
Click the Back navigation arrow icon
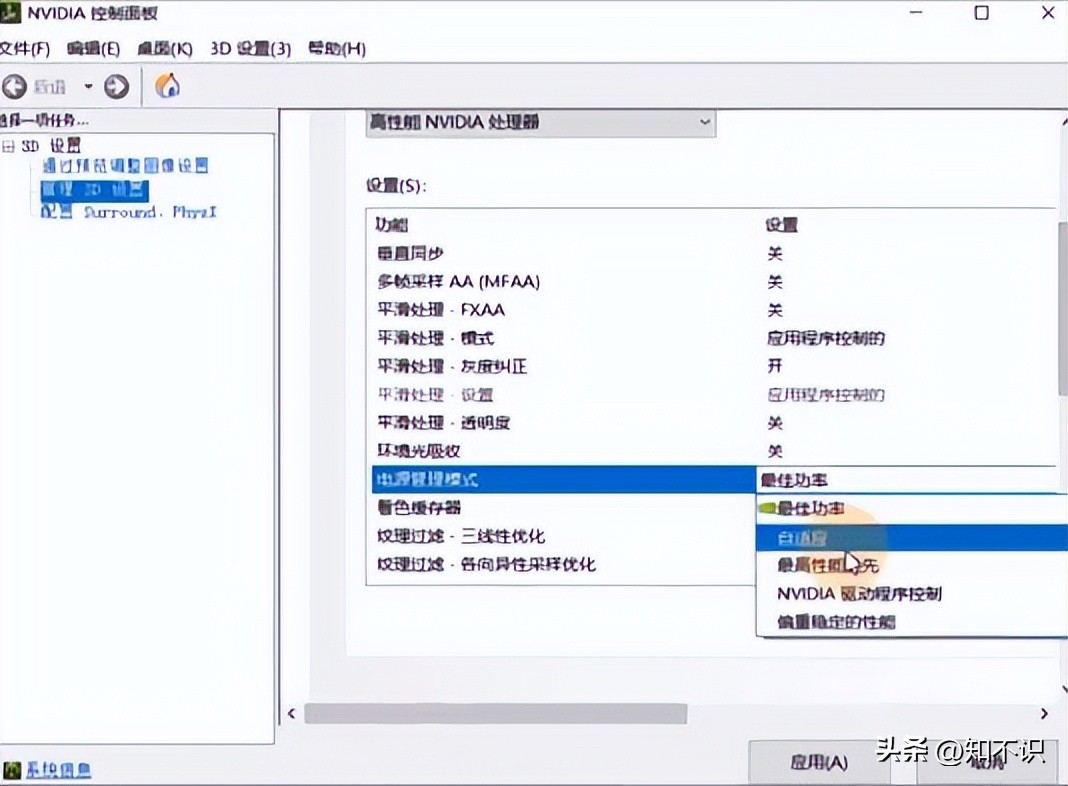pos(14,87)
